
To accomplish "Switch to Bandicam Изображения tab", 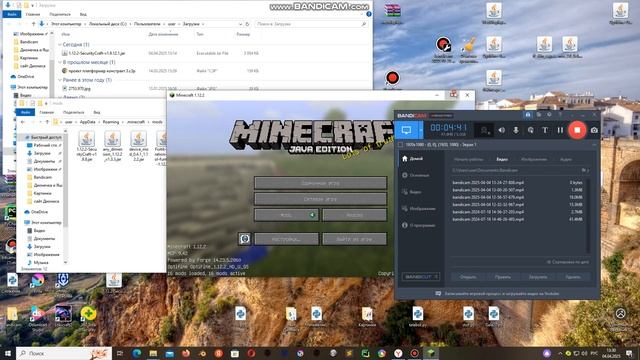I will [534, 159].
